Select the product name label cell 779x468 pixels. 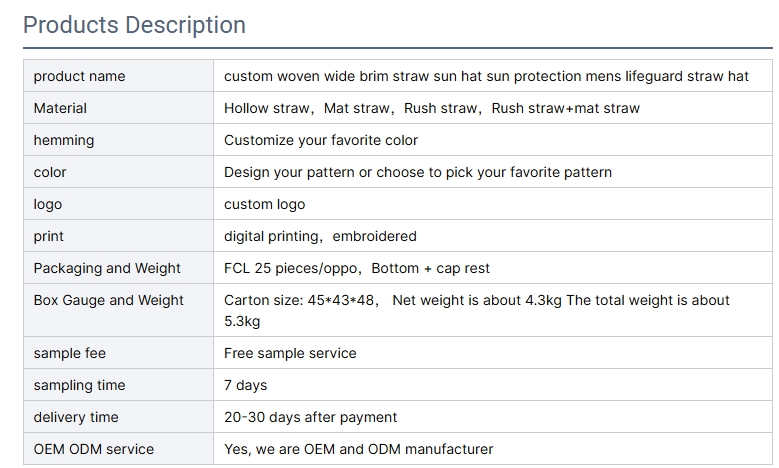click(x=118, y=76)
